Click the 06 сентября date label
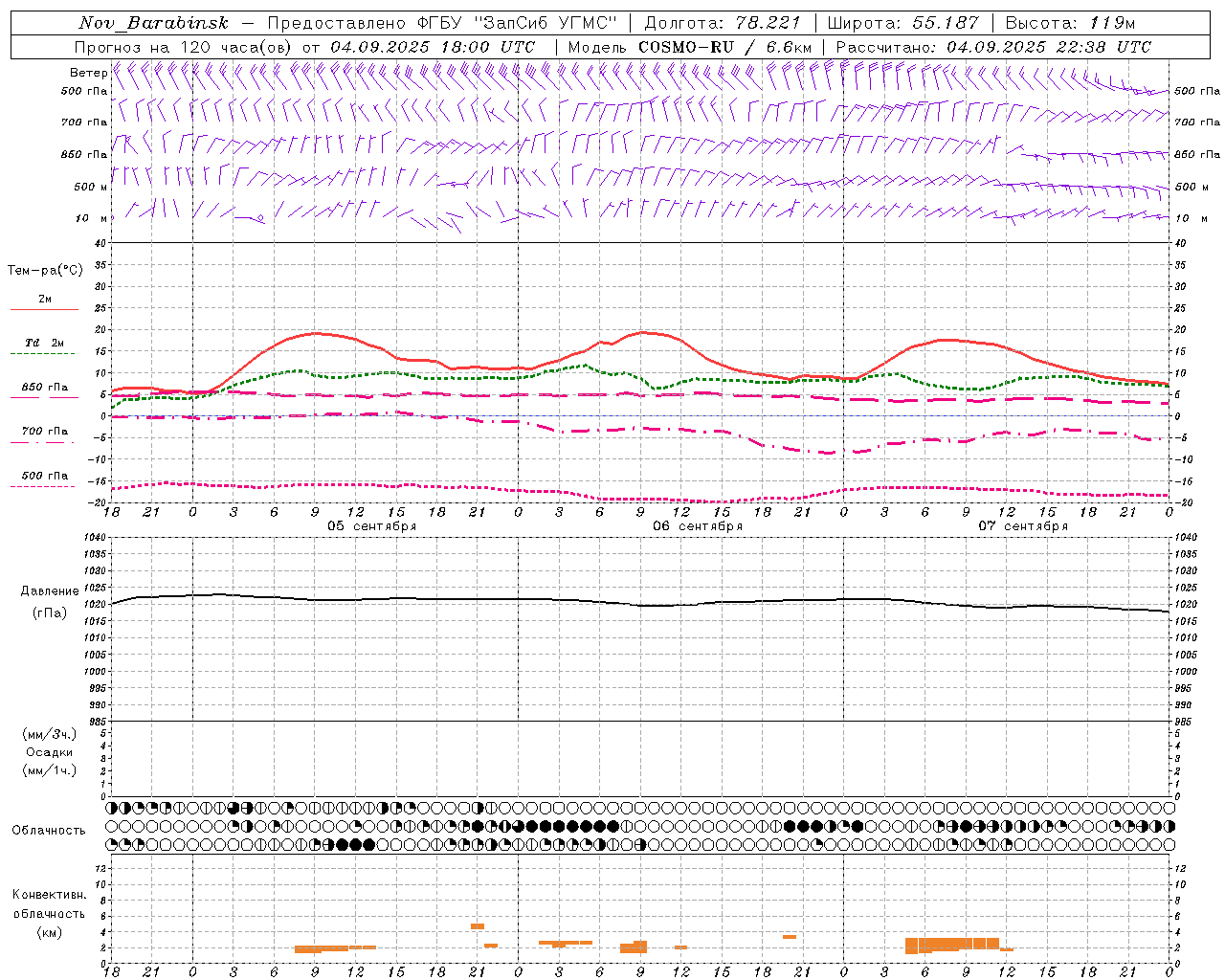1225x980 pixels. (698, 526)
